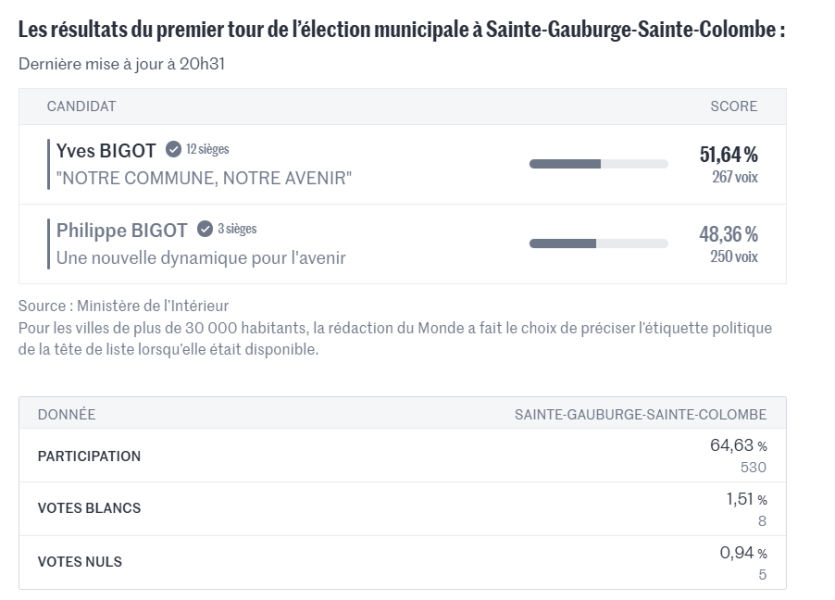Screen dimensions: 835x600
Task: Click the DONNÉE column header
Action: coord(66,413)
